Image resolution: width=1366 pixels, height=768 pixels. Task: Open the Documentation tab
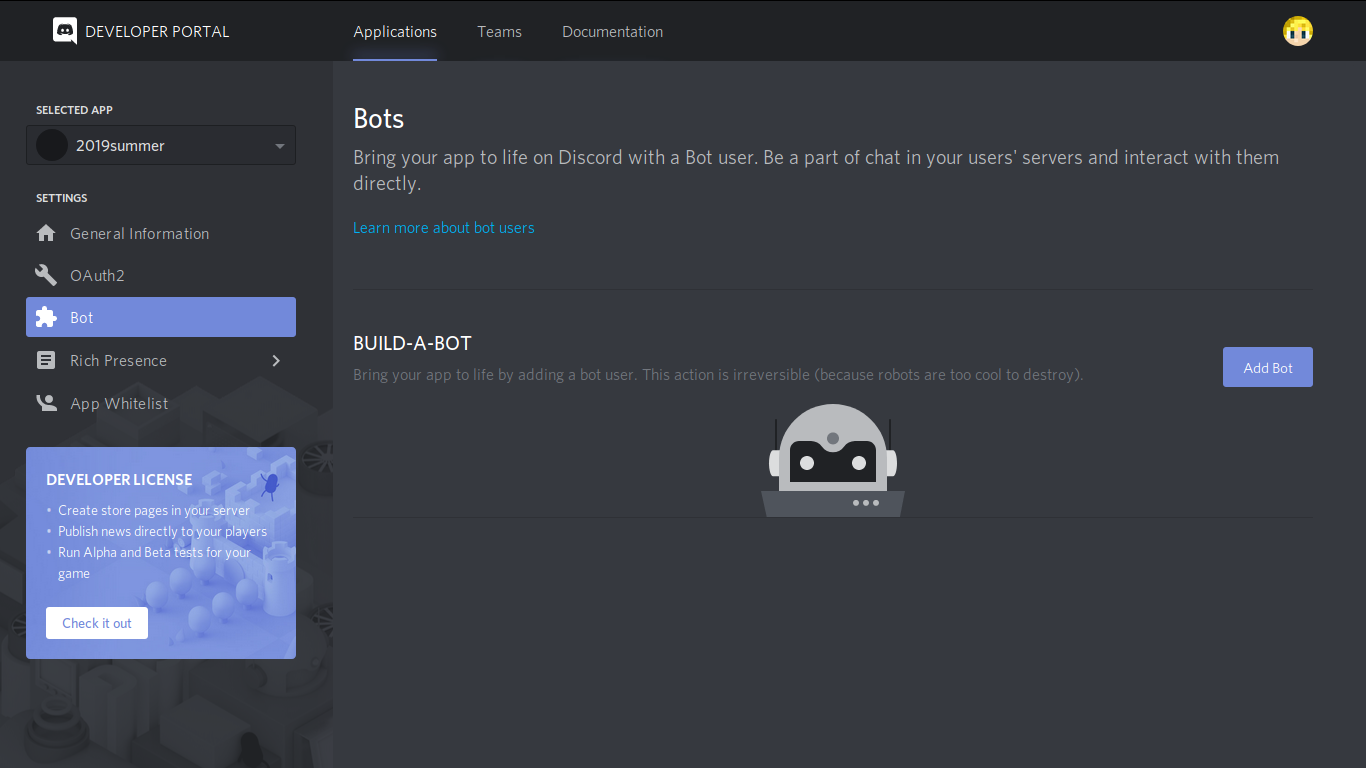tap(612, 31)
